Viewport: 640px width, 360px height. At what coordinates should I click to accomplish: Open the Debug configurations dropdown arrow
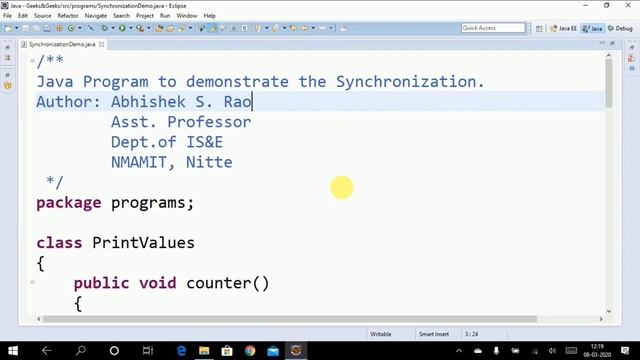click(113, 28)
